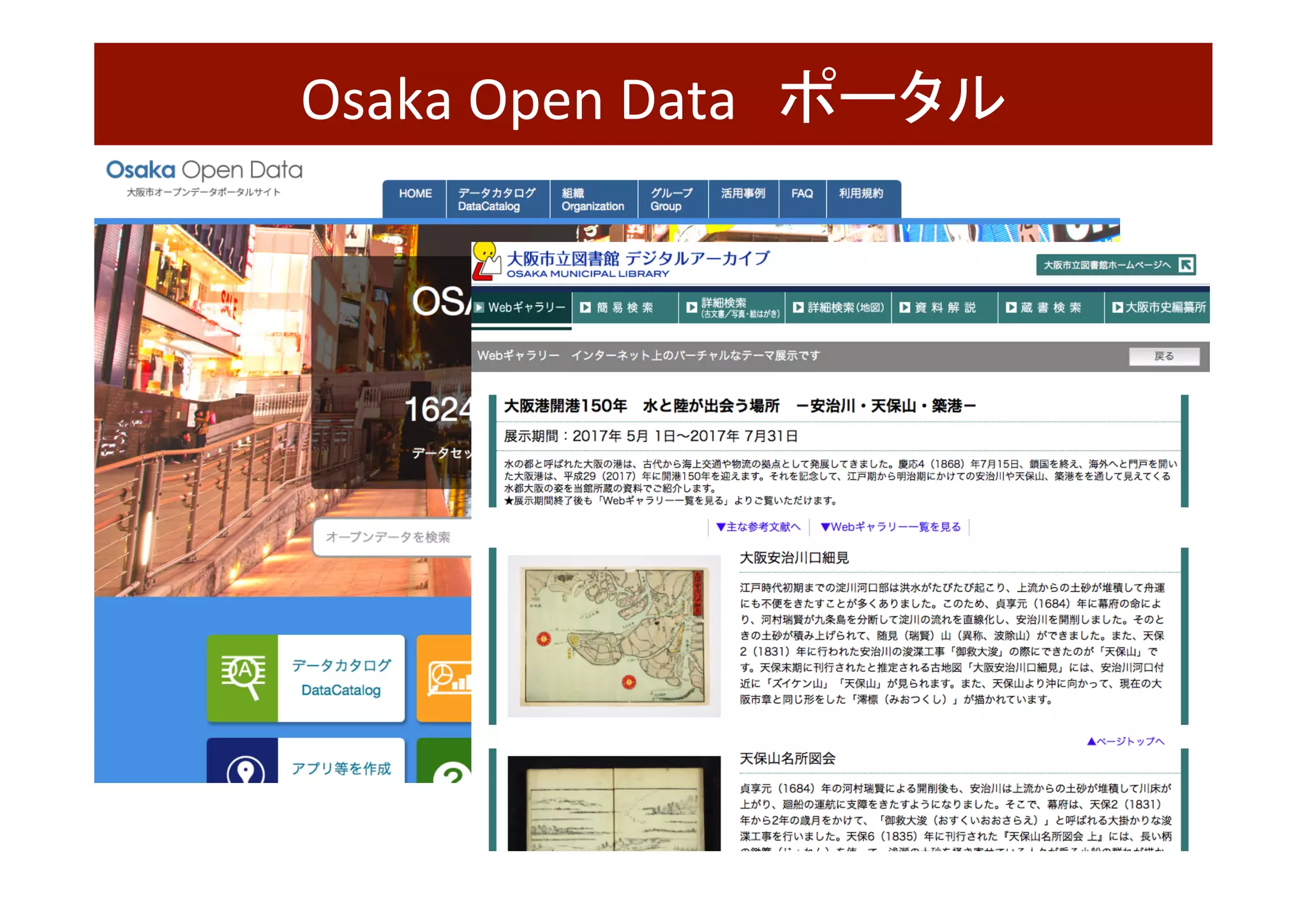The image size is (1307, 924).
Task: Select the 資料解説 navigation item
Action: pos(945,308)
